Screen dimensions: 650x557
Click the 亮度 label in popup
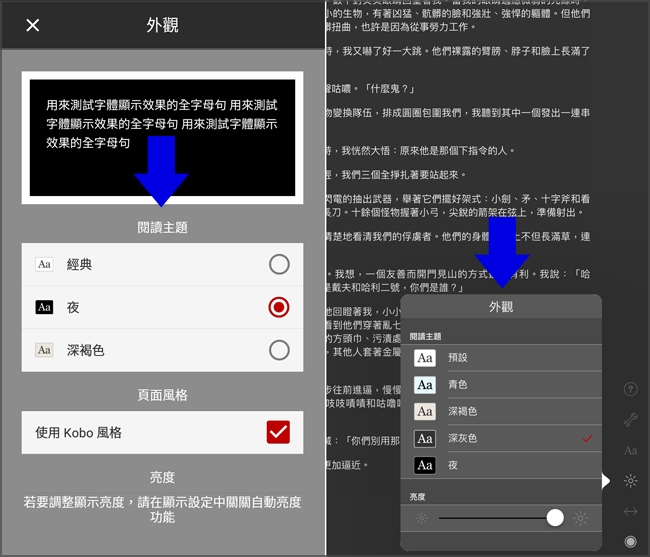[417, 496]
